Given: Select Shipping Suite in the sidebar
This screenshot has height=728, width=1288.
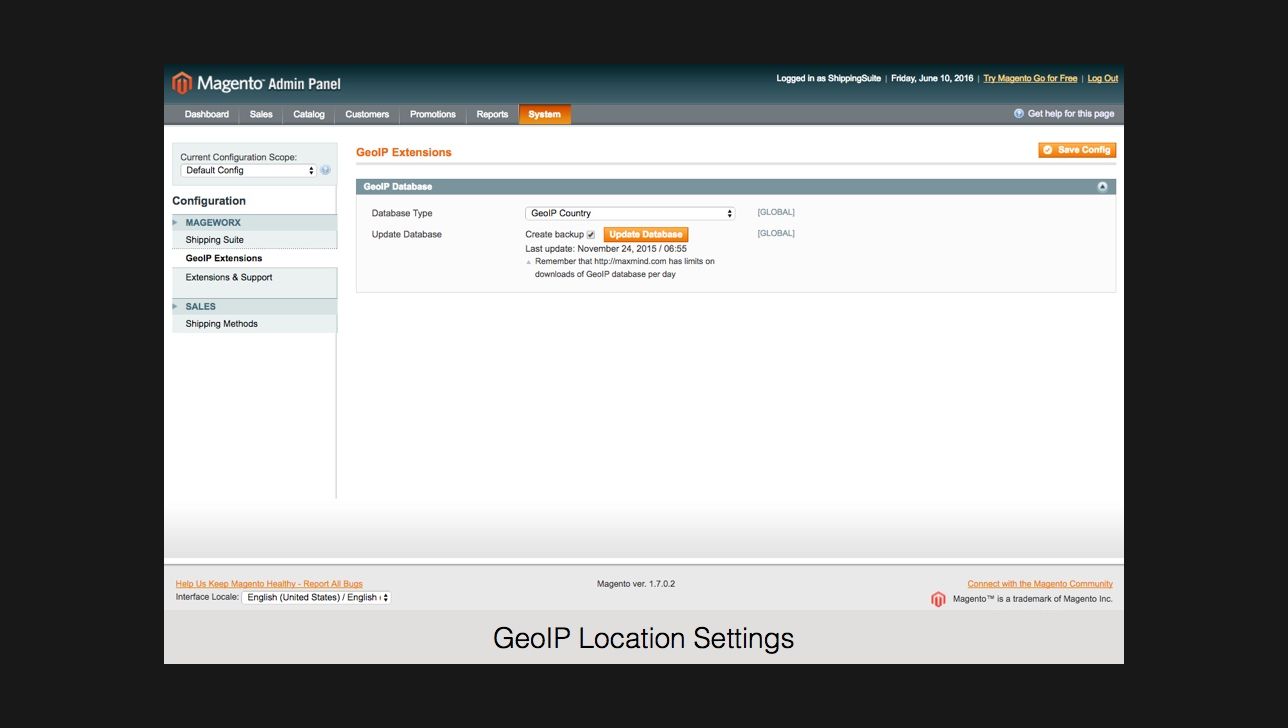Looking at the screenshot, I should pos(214,240).
